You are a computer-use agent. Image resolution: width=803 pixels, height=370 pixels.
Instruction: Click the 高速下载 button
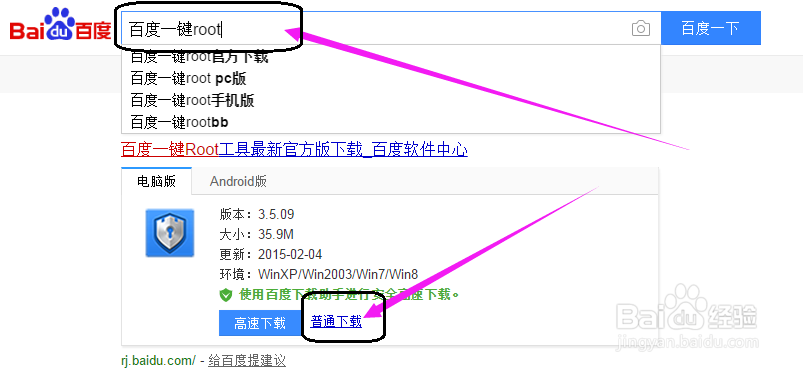tap(260, 323)
